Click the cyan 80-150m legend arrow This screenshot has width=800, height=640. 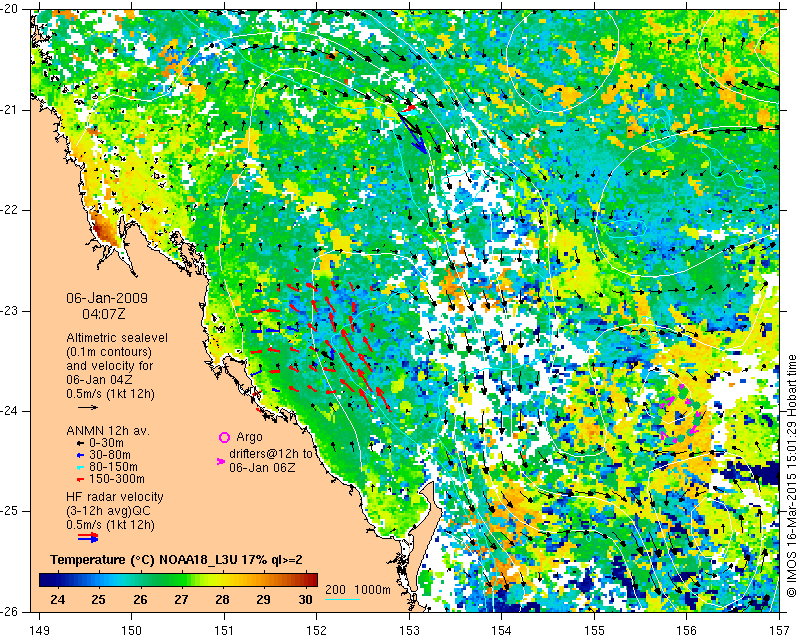pyautogui.click(x=80, y=467)
